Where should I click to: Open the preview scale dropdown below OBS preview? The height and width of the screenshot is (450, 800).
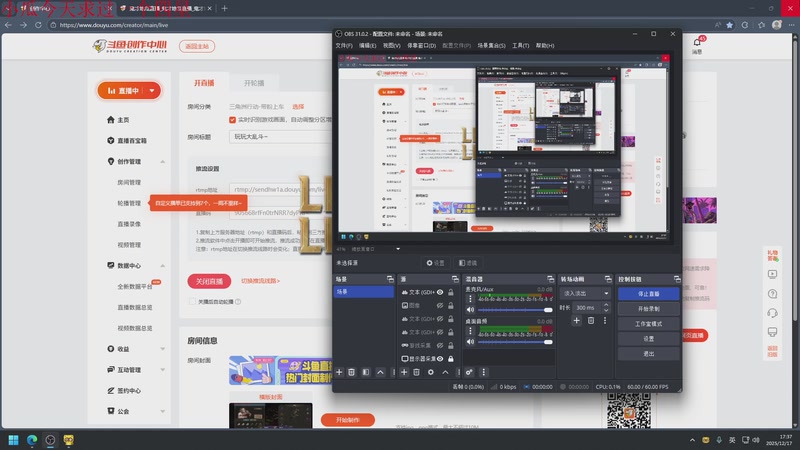click(398, 249)
